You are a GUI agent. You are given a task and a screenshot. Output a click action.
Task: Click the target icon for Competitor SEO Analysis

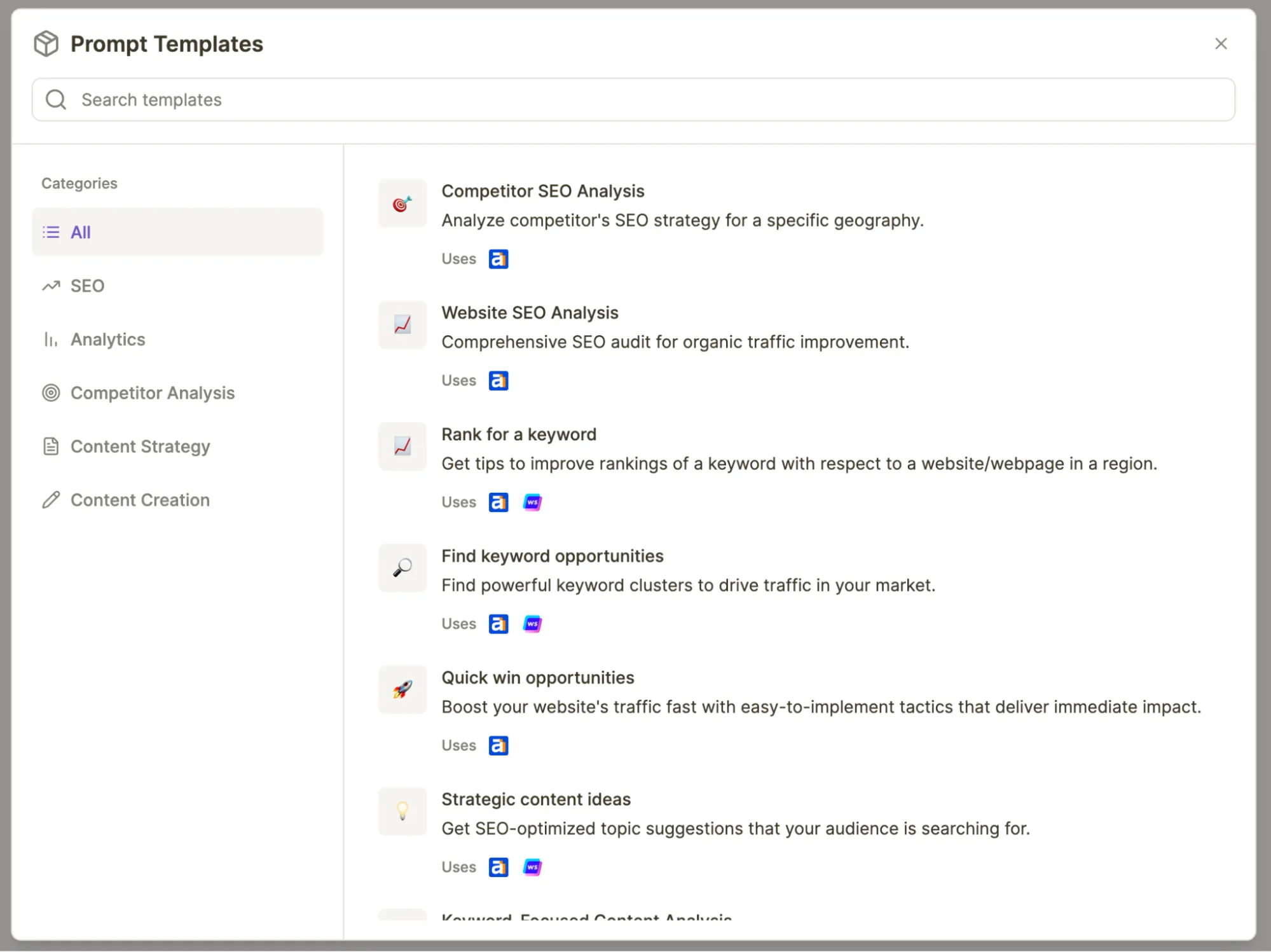pyautogui.click(x=402, y=204)
